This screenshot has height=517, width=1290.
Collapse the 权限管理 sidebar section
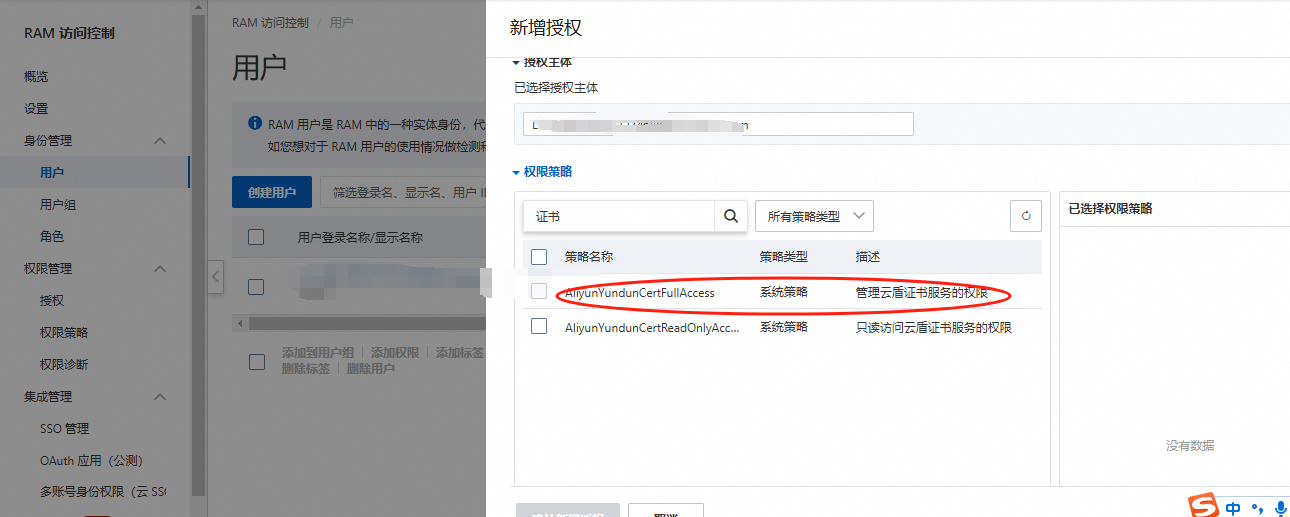pos(159,269)
